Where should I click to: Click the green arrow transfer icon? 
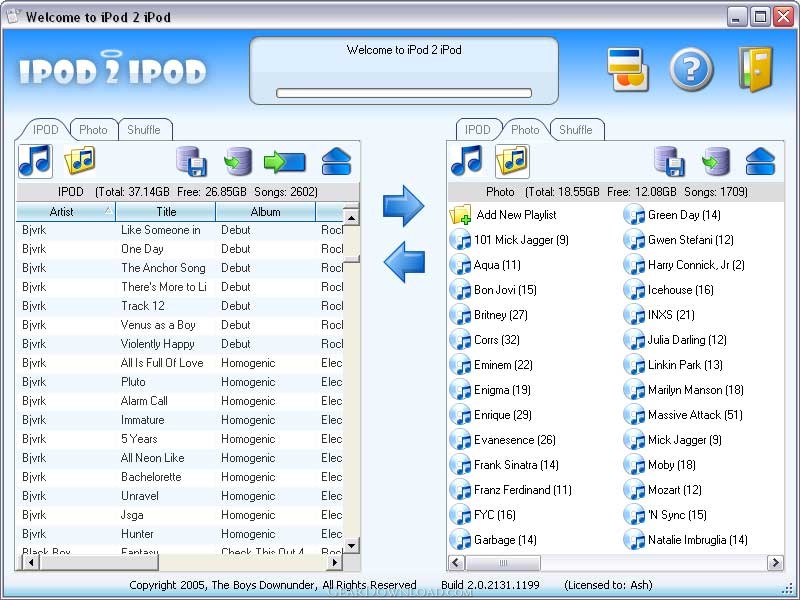(x=285, y=162)
